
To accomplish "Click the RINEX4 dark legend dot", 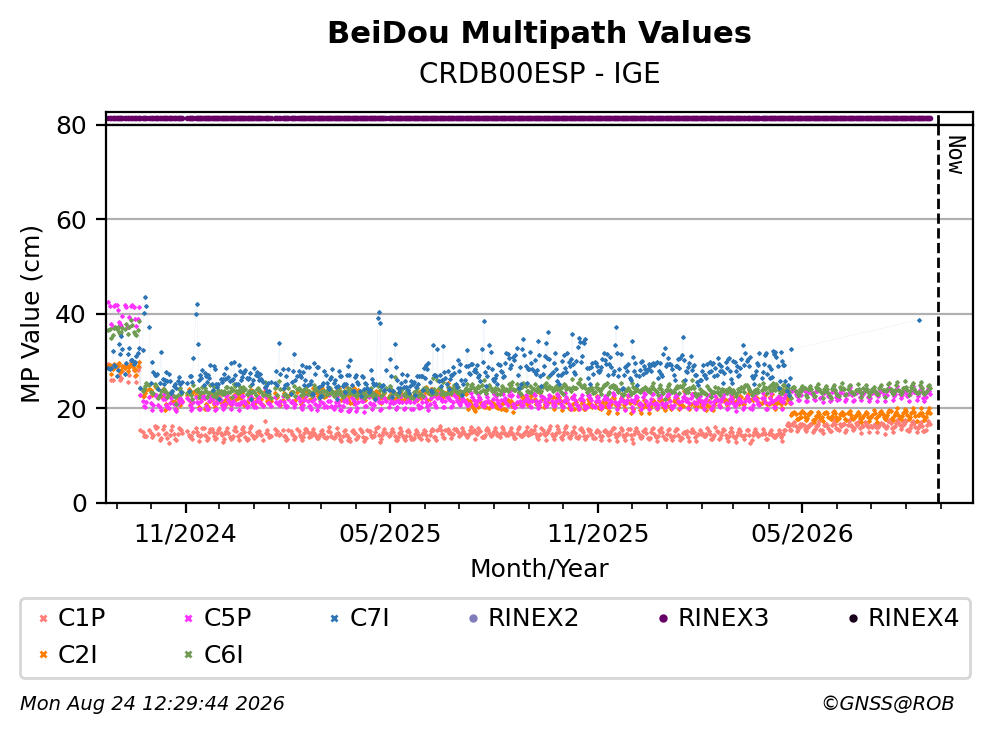I will (853, 619).
